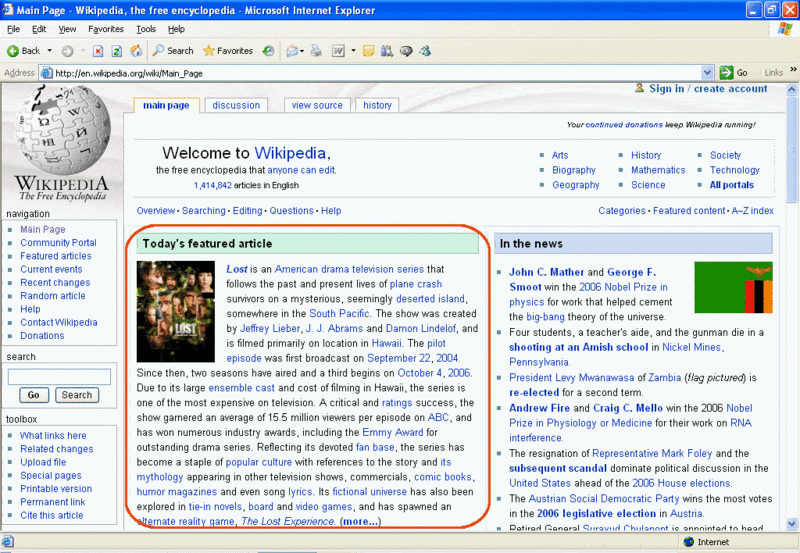
Task: Open the View menu
Action: (67, 29)
